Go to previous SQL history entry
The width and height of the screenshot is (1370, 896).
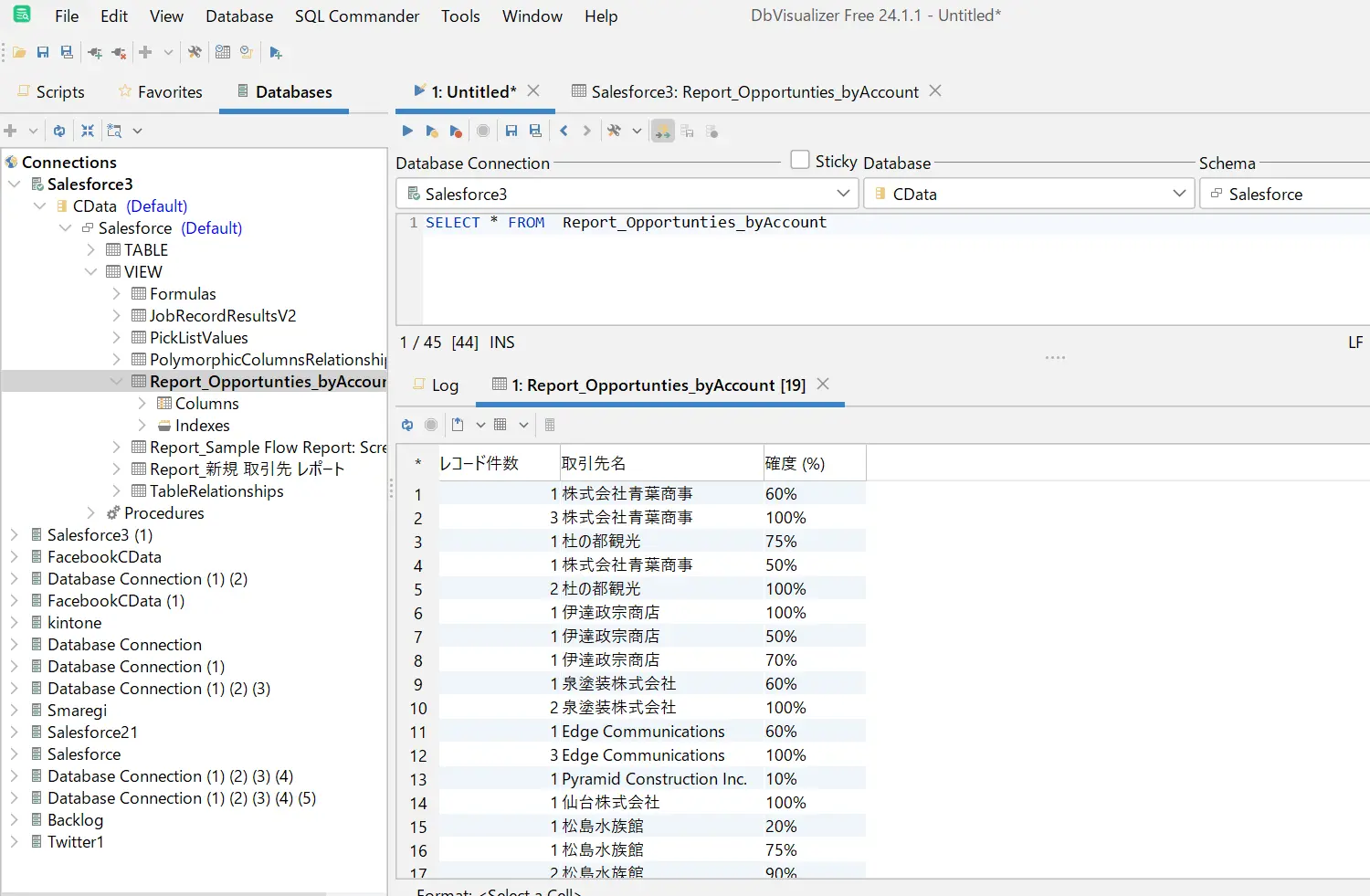pyautogui.click(x=564, y=131)
